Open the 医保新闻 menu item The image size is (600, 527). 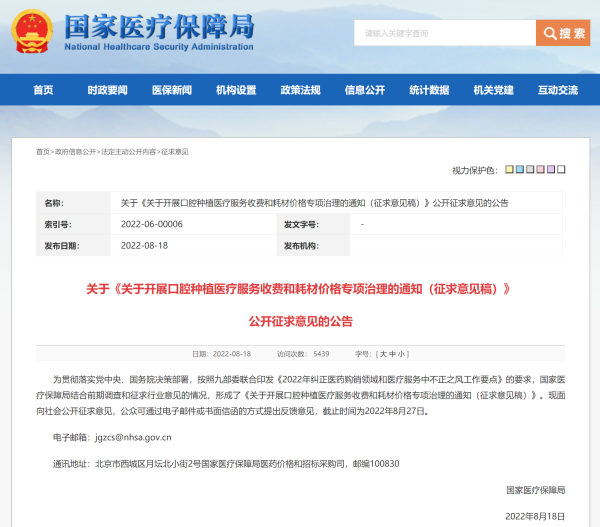click(x=171, y=90)
